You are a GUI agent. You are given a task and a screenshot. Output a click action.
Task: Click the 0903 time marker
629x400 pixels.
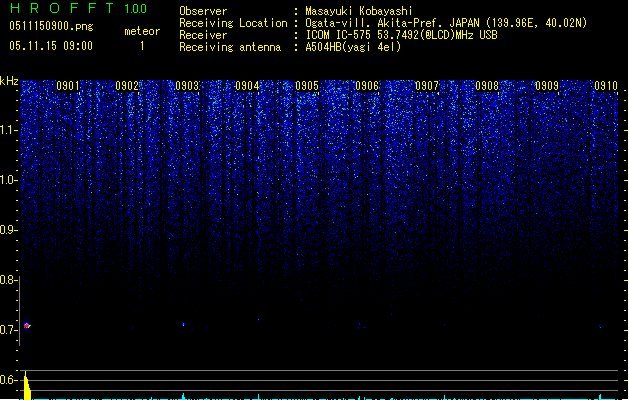tap(187, 86)
